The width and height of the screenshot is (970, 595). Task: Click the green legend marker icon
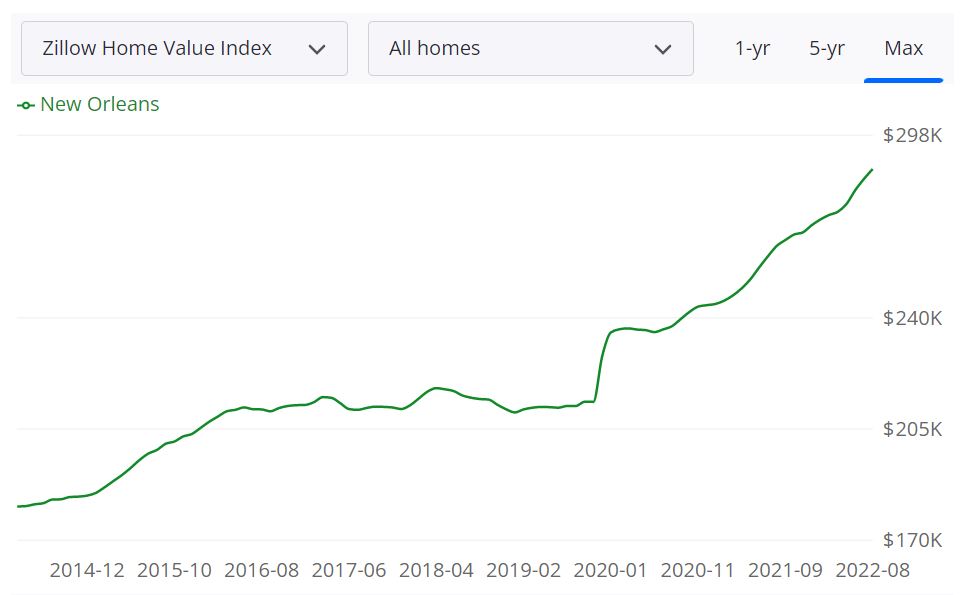(25, 106)
